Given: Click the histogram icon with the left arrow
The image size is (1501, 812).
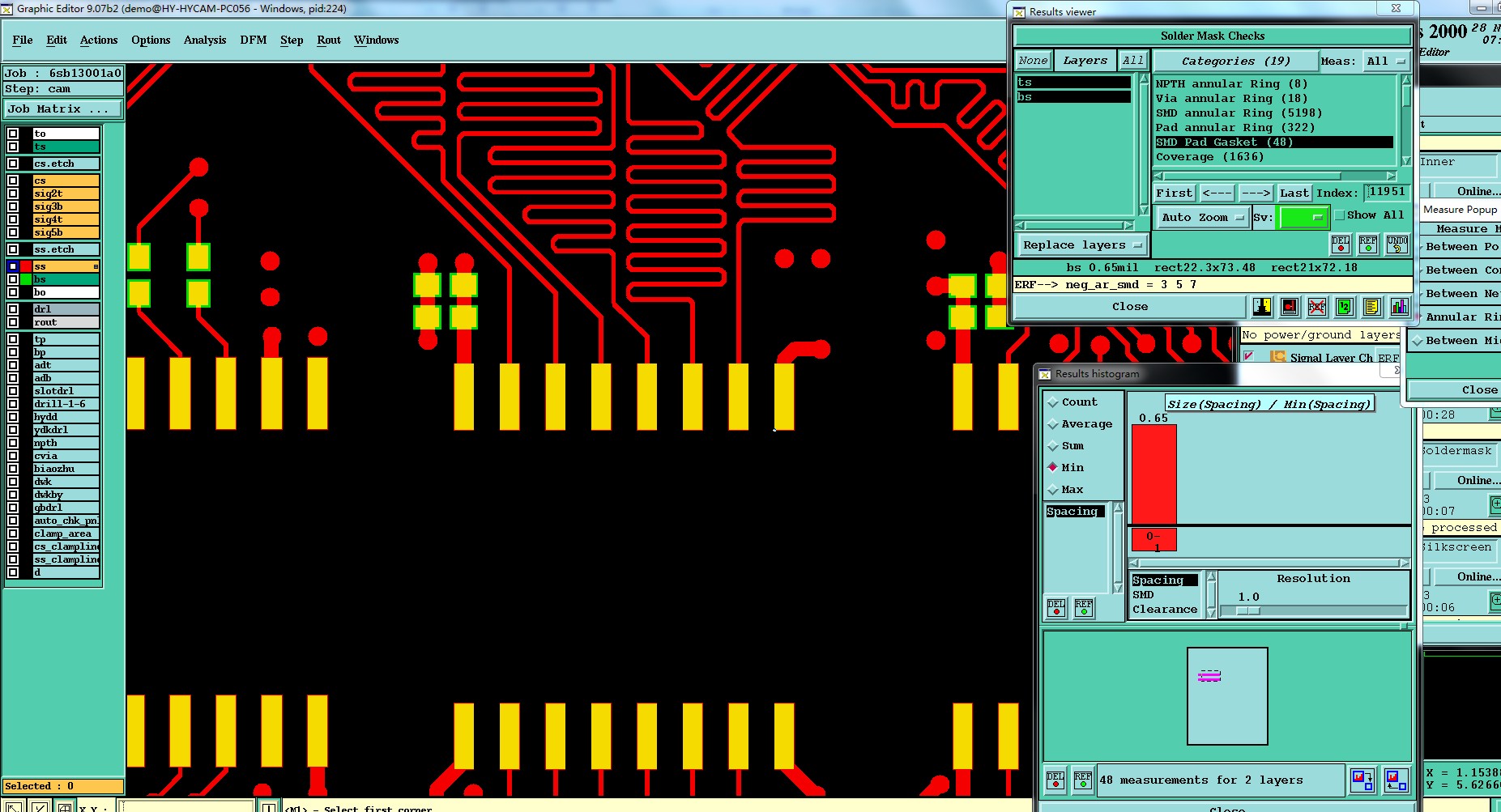Looking at the screenshot, I should [1396, 780].
